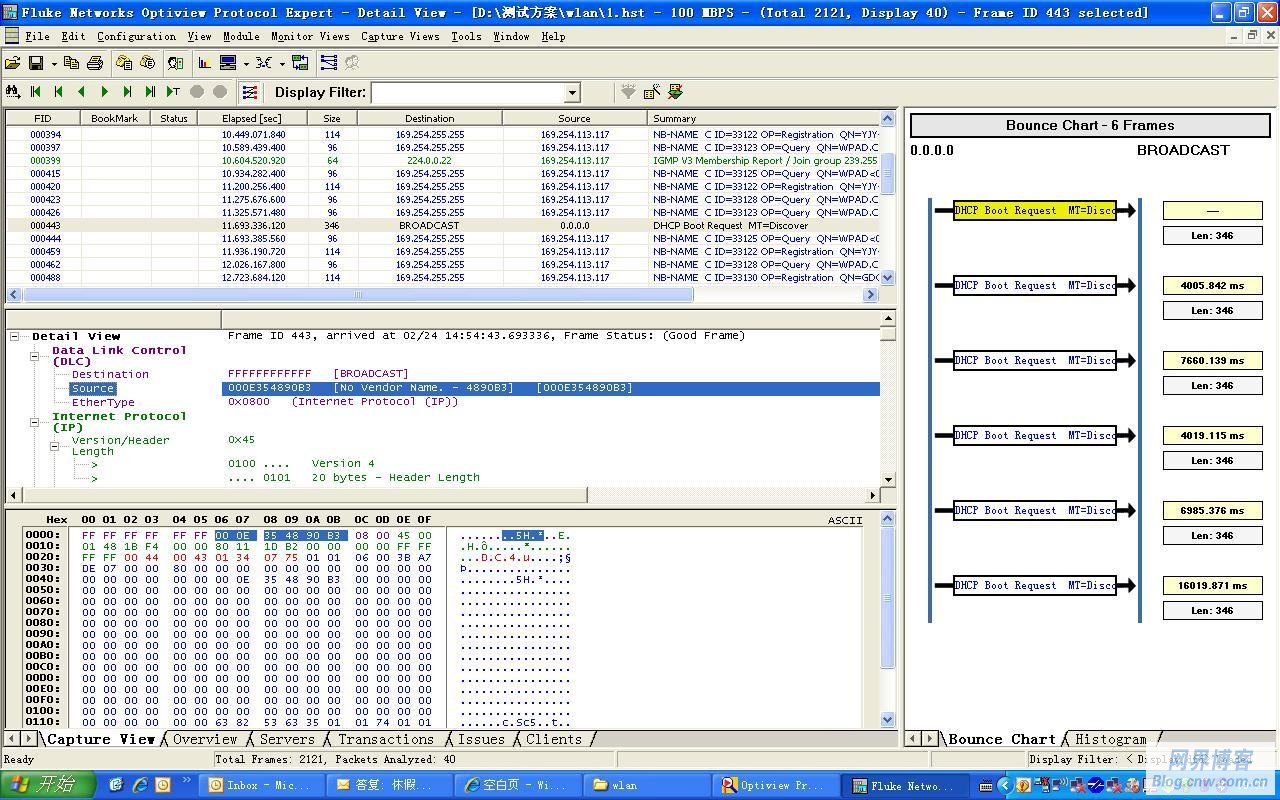Select frame row with FID 000488
This screenshot has height=800, width=1280.
point(443,277)
